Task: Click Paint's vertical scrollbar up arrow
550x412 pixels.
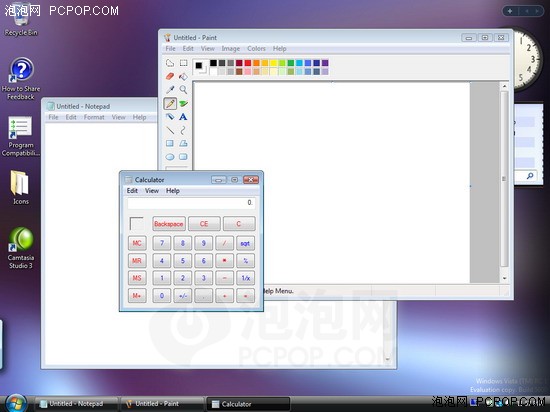Action: (x=504, y=86)
